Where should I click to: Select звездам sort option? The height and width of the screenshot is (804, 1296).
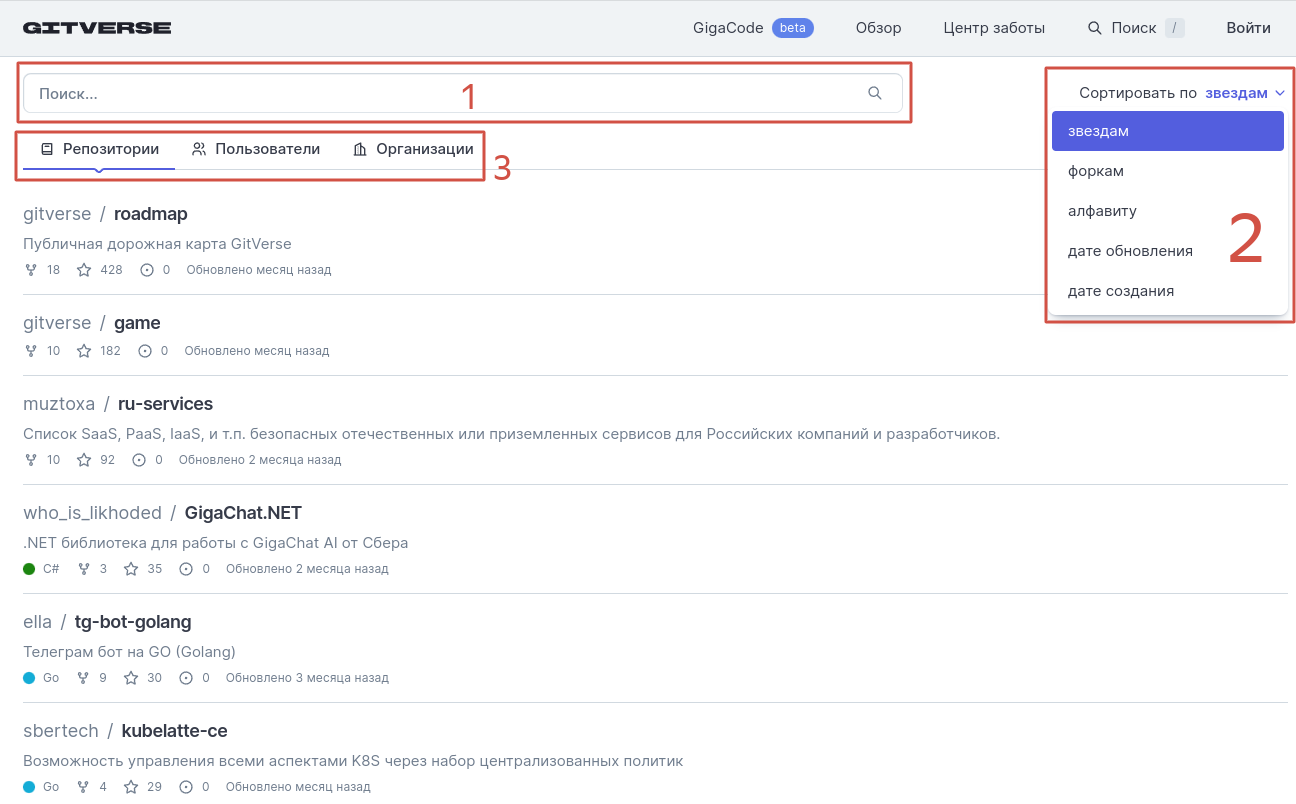click(1168, 131)
